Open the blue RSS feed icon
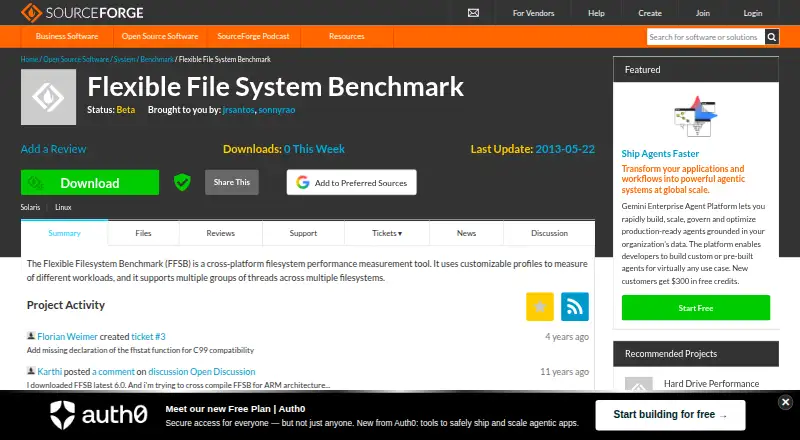The width and height of the screenshot is (800, 440). click(574, 306)
